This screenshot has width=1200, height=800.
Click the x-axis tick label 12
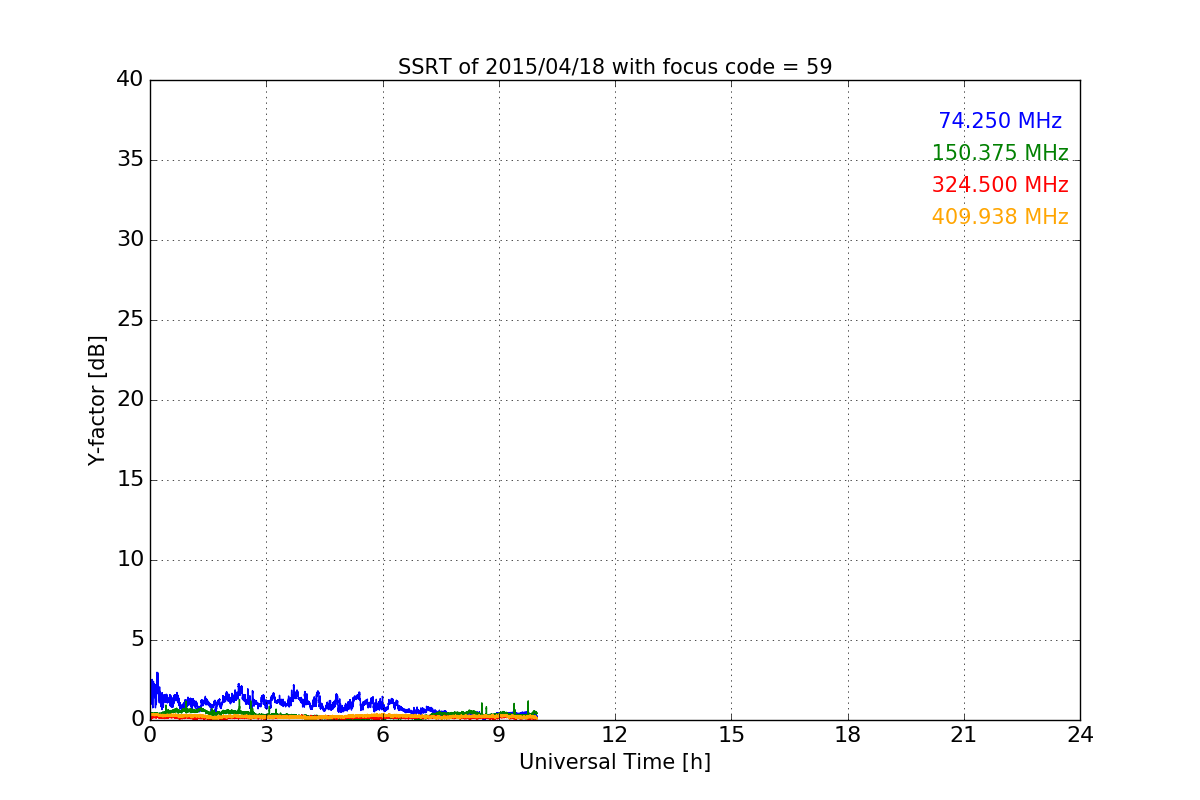point(615,735)
